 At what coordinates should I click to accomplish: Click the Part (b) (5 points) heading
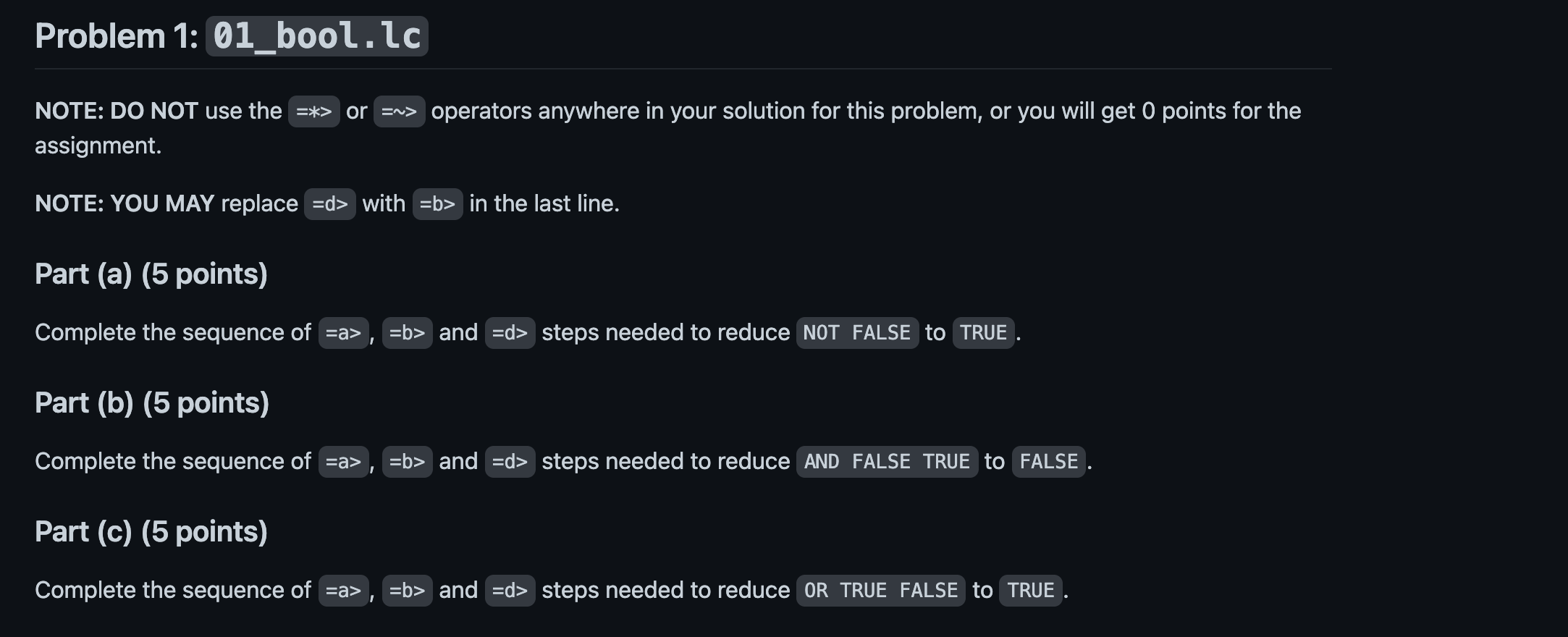pos(152,403)
